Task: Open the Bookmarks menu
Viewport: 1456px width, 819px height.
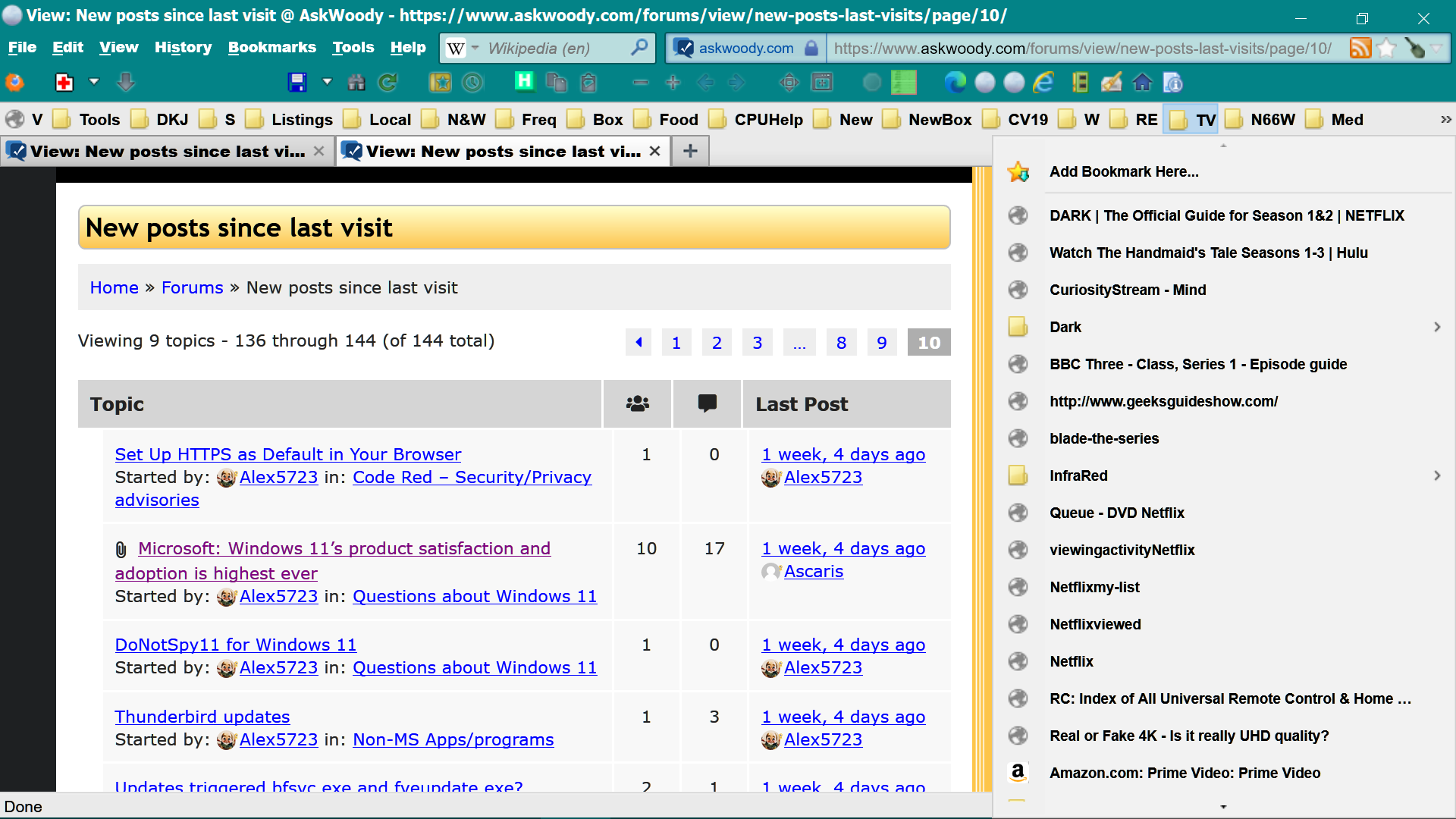Action: pos(271,47)
